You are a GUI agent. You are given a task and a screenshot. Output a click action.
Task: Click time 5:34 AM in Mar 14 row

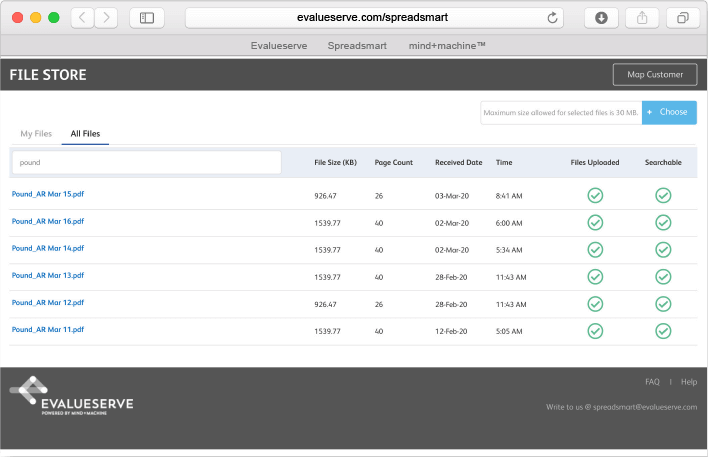tap(509, 250)
